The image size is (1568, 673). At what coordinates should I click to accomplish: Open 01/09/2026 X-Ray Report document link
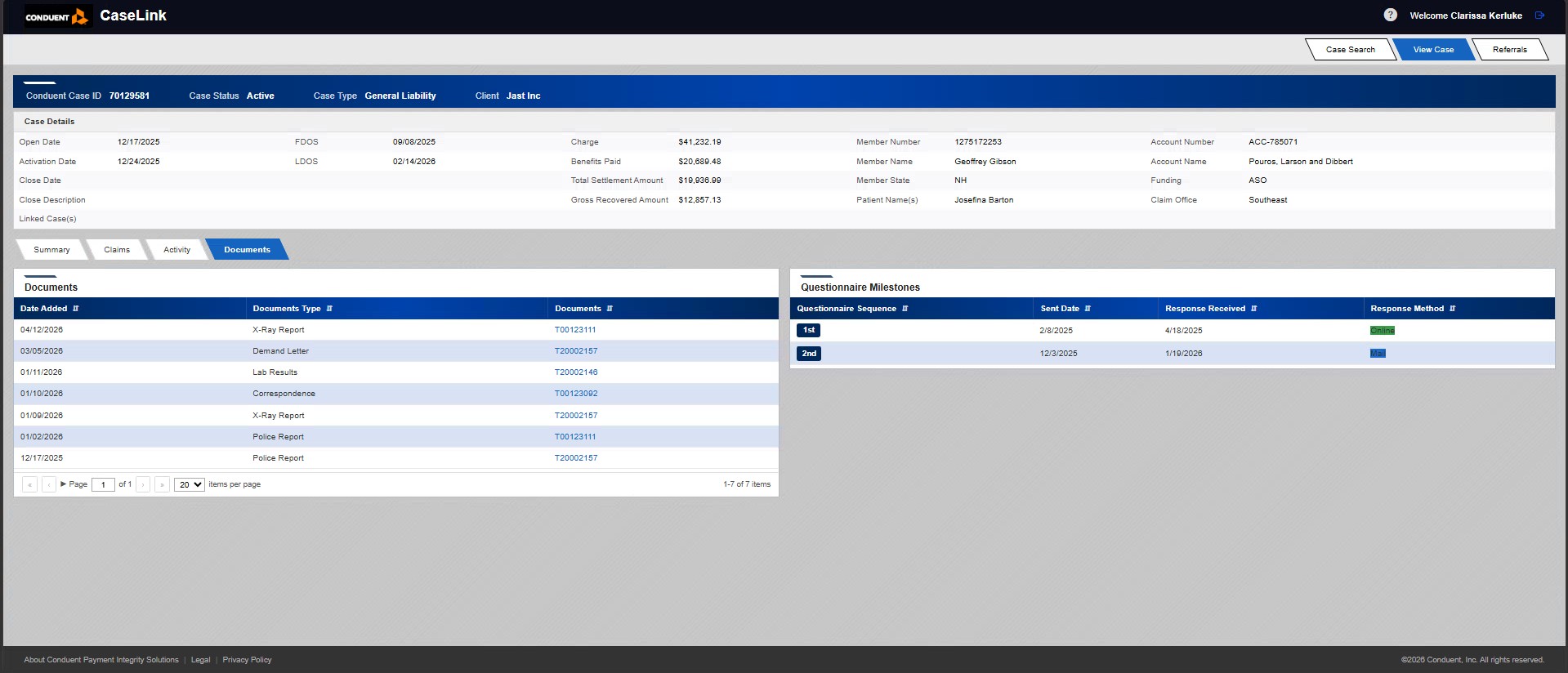point(576,416)
